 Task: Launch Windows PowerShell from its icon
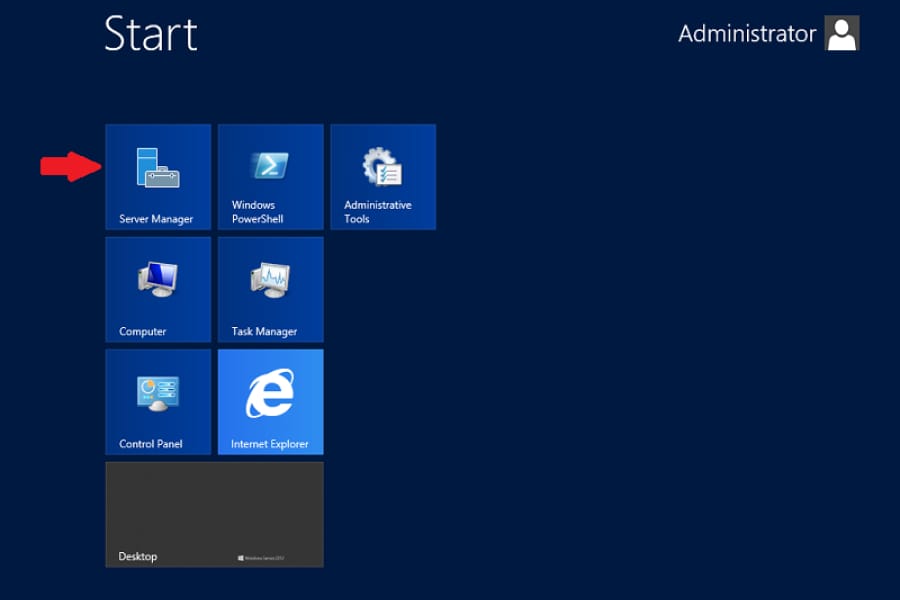pyautogui.click(x=270, y=165)
